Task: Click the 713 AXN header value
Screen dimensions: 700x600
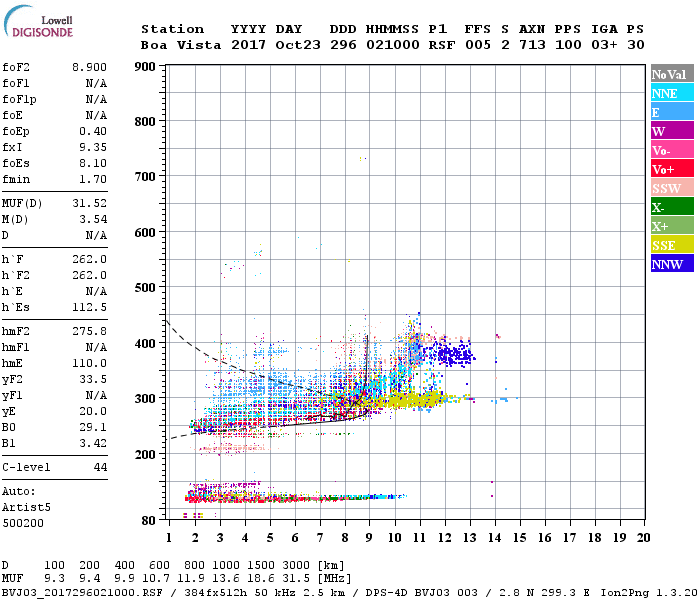Action: coord(532,45)
